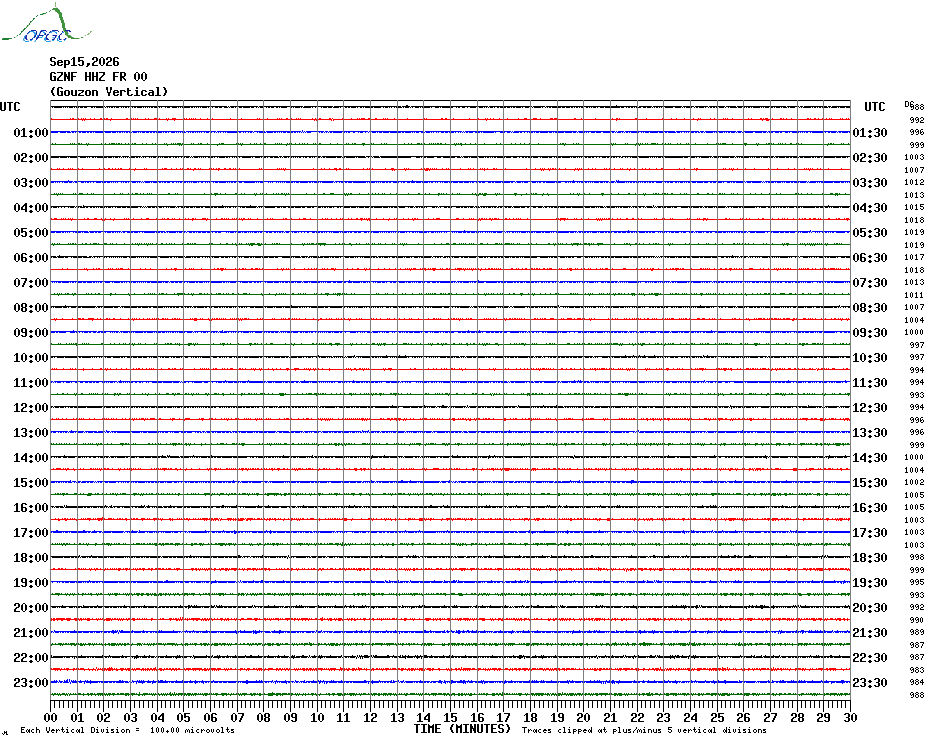
Task: Click the Each Vertical Division scale note
Action: pos(128,730)
